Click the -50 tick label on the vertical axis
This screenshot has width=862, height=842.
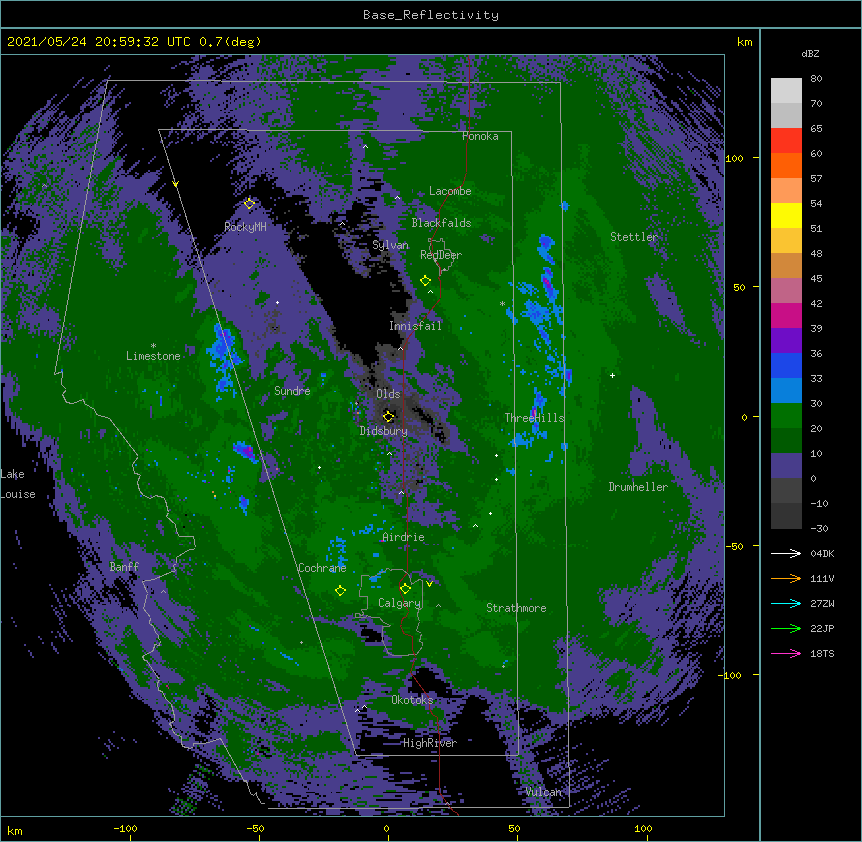click(x=734, y=546)
